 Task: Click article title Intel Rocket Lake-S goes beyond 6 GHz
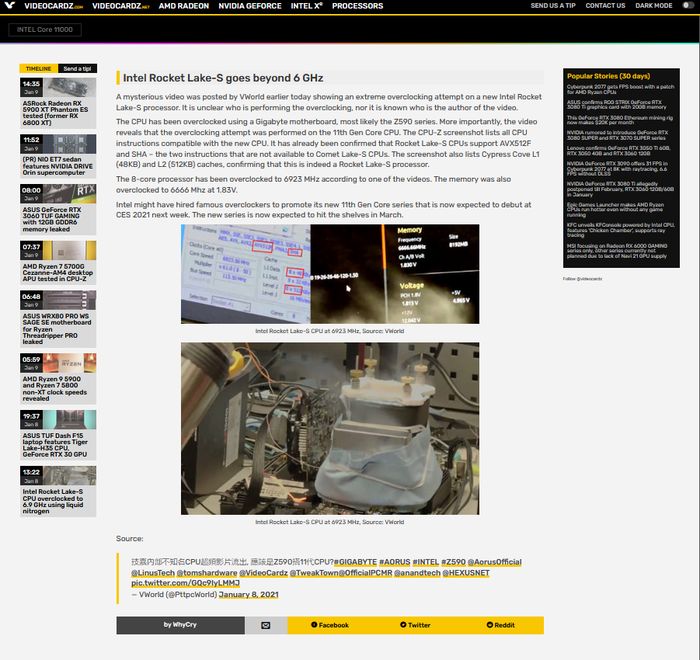(x=223, y=78)
